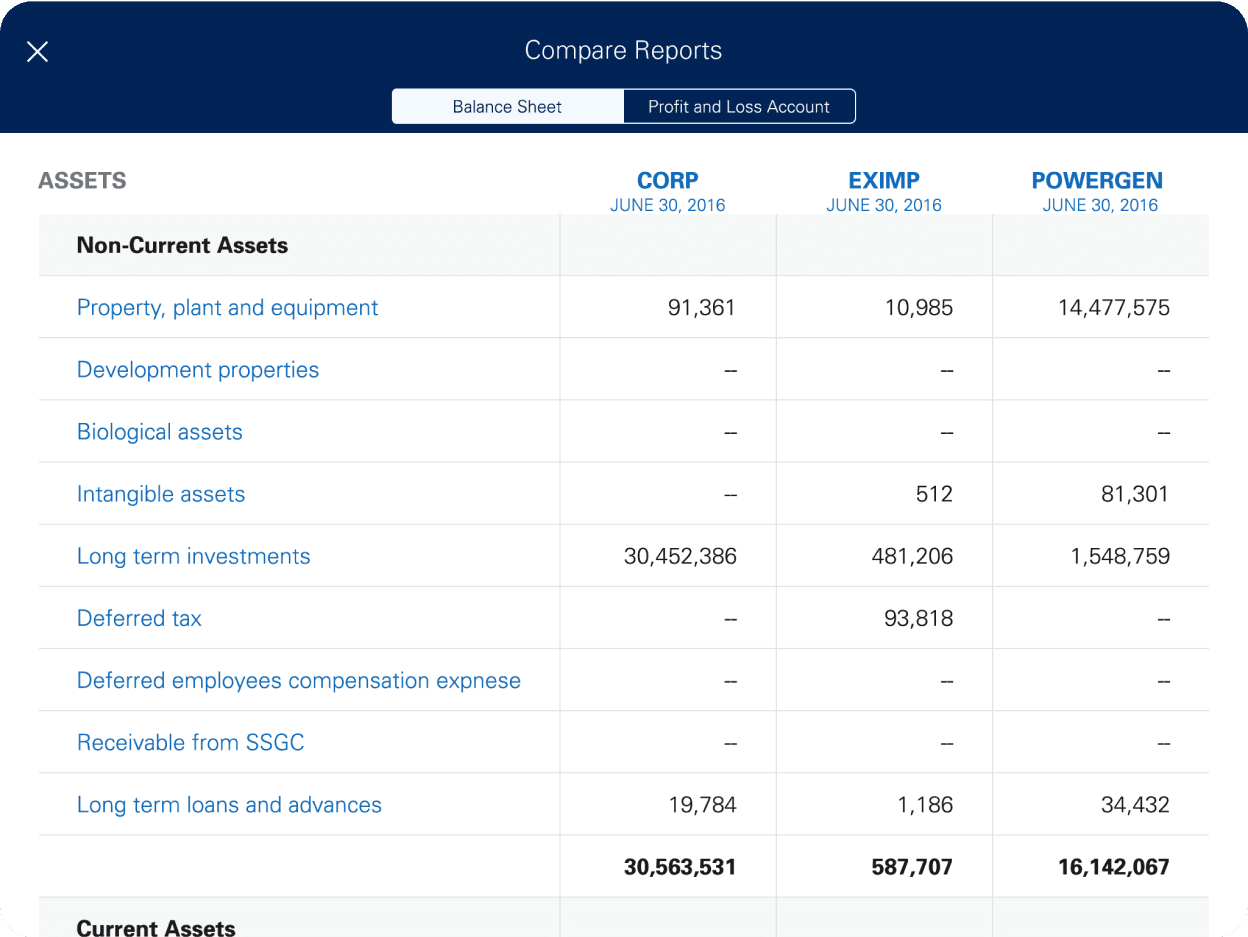Image resolution: width=1248 pixels, height=937 pixels.
Task: Open Deferred tax row link
Action: (139, 618)
